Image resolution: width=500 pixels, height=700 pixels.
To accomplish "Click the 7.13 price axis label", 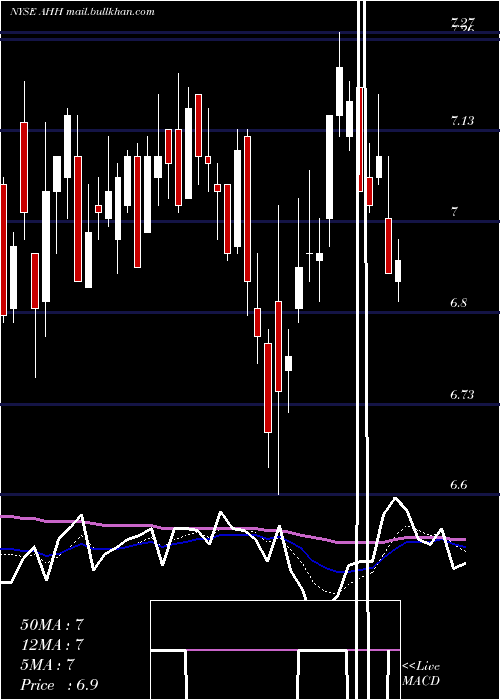I will click(462, 120).
